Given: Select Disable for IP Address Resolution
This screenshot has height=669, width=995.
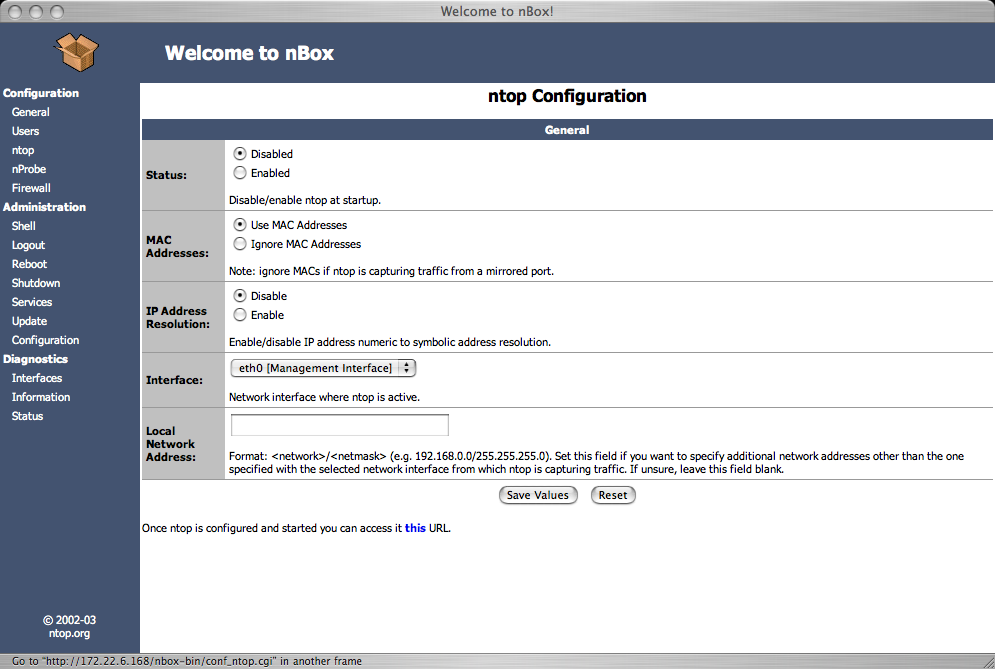Looking at the screenshot, I should tap(240, 296).
